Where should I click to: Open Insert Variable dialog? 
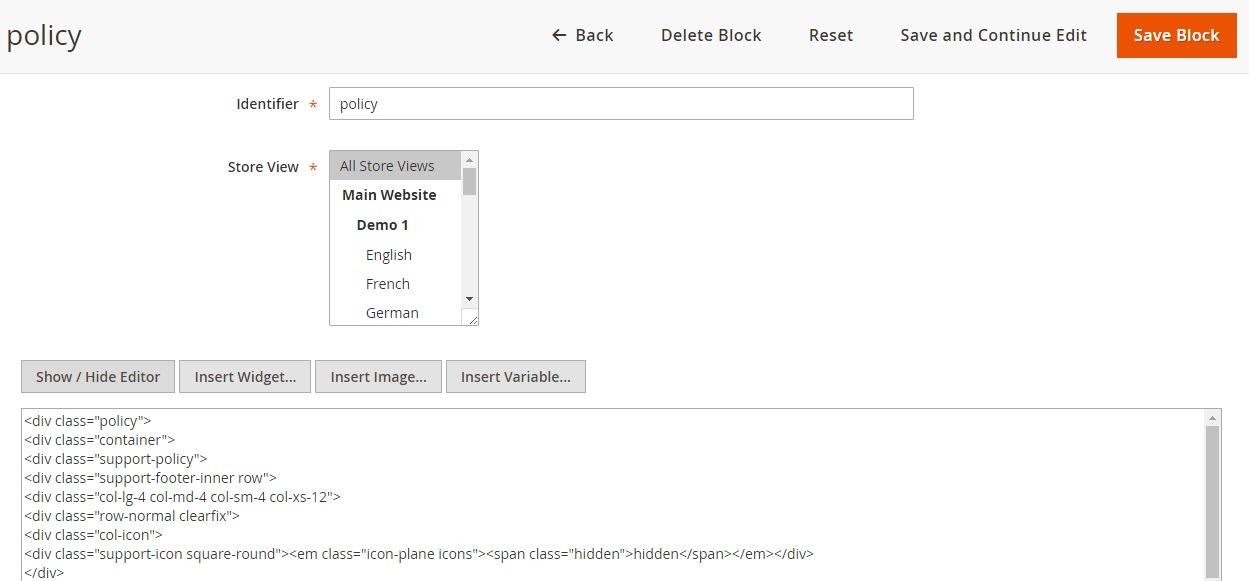515,377
